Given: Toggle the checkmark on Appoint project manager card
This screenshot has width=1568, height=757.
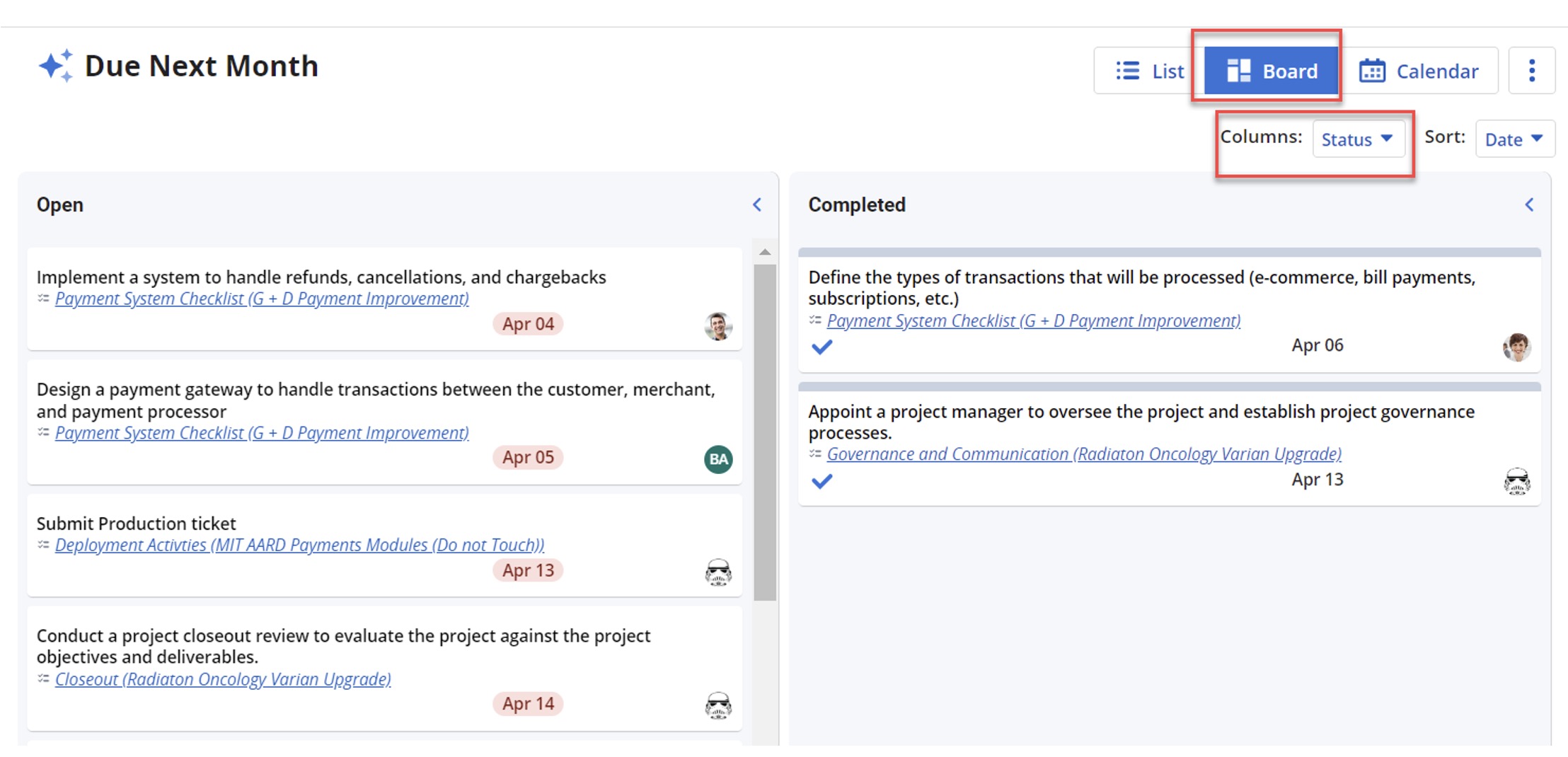Looking at the screenshot, I should point(822,481).
